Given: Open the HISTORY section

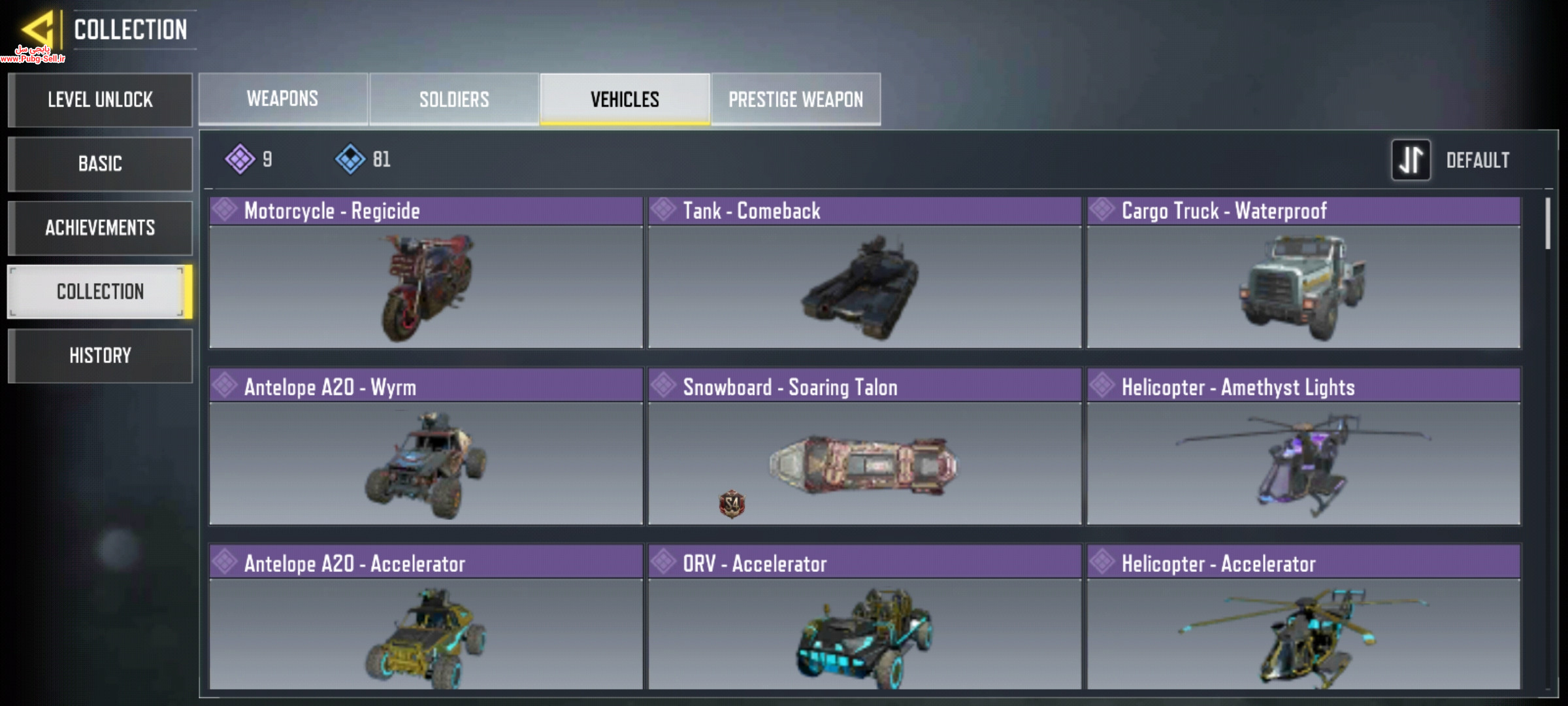Looking at the screenshot, I should (x=100, y=356).
